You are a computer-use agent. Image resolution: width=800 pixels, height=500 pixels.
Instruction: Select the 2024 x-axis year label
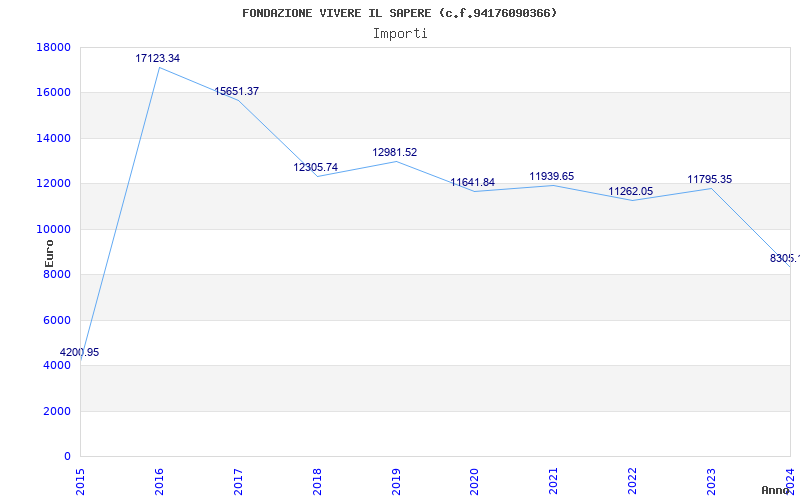point(790,480)
